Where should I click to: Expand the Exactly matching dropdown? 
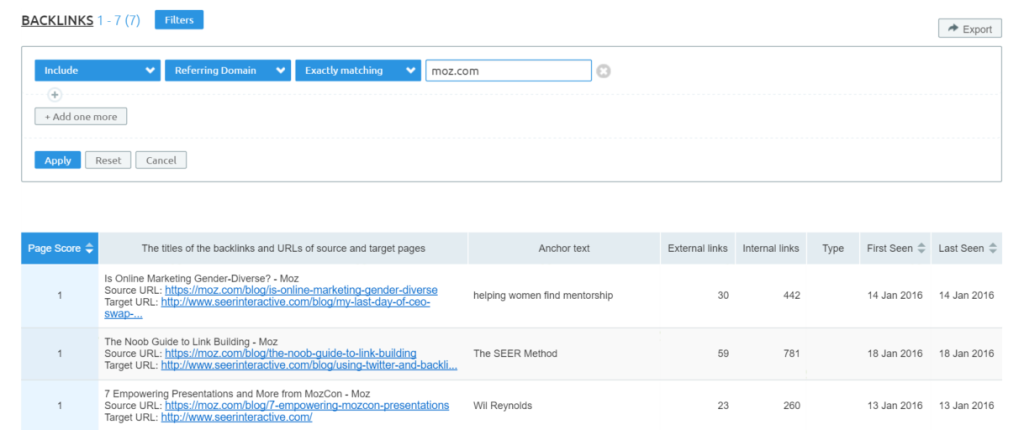point(357,71)
